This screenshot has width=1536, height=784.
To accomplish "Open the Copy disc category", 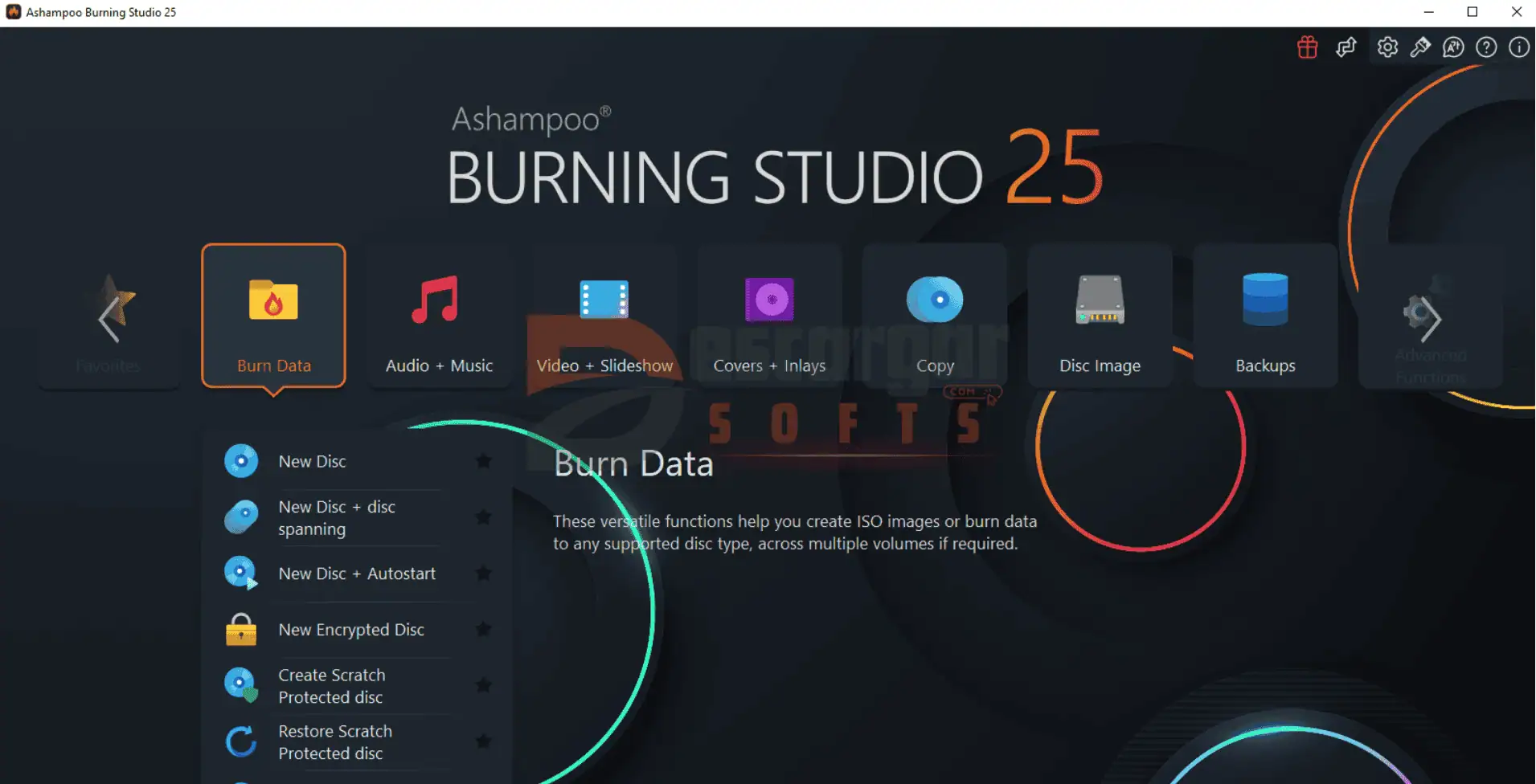I will pyautogui.click(x=935, y=316).
